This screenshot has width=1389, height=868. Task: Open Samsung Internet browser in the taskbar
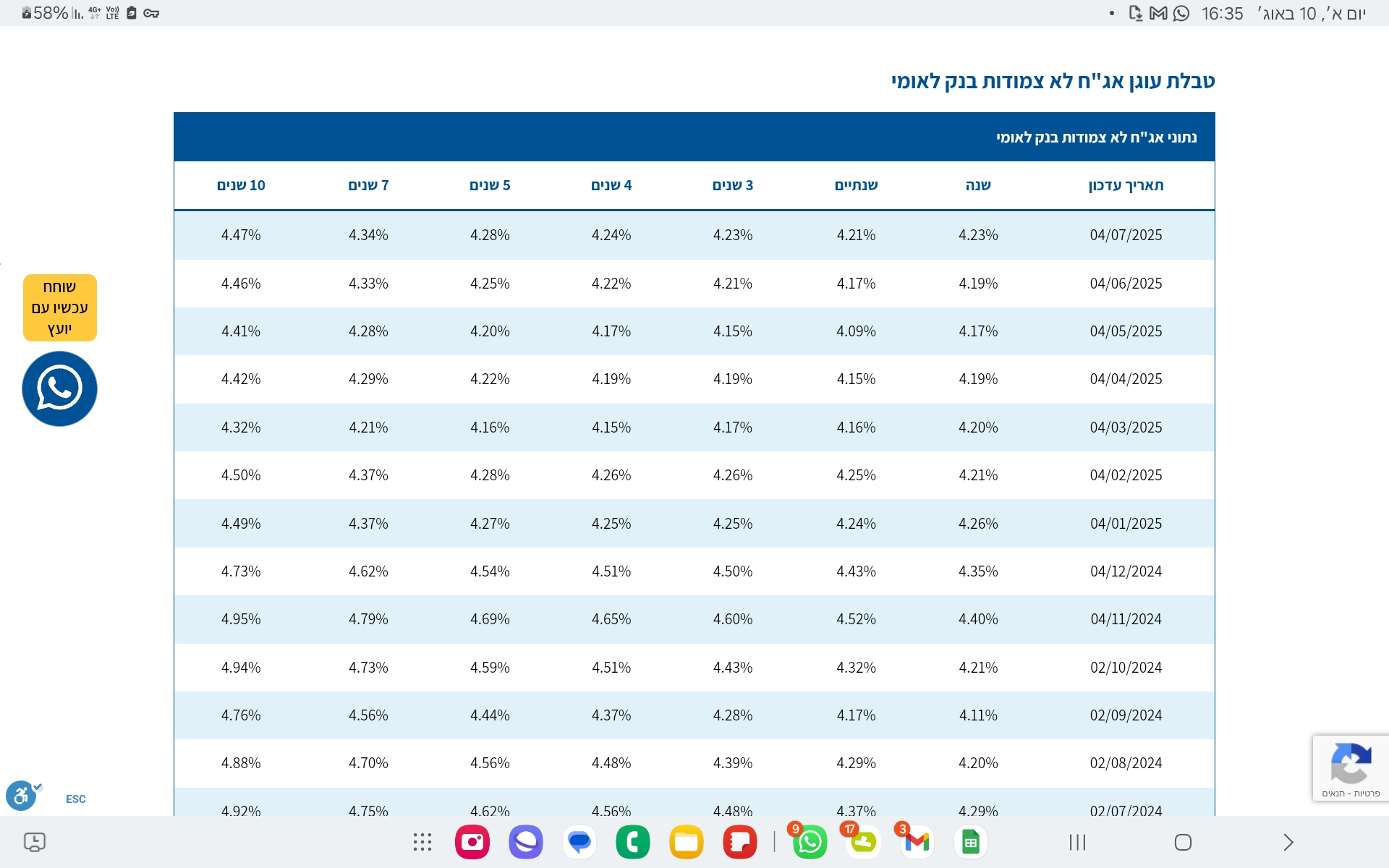[526, 842]
